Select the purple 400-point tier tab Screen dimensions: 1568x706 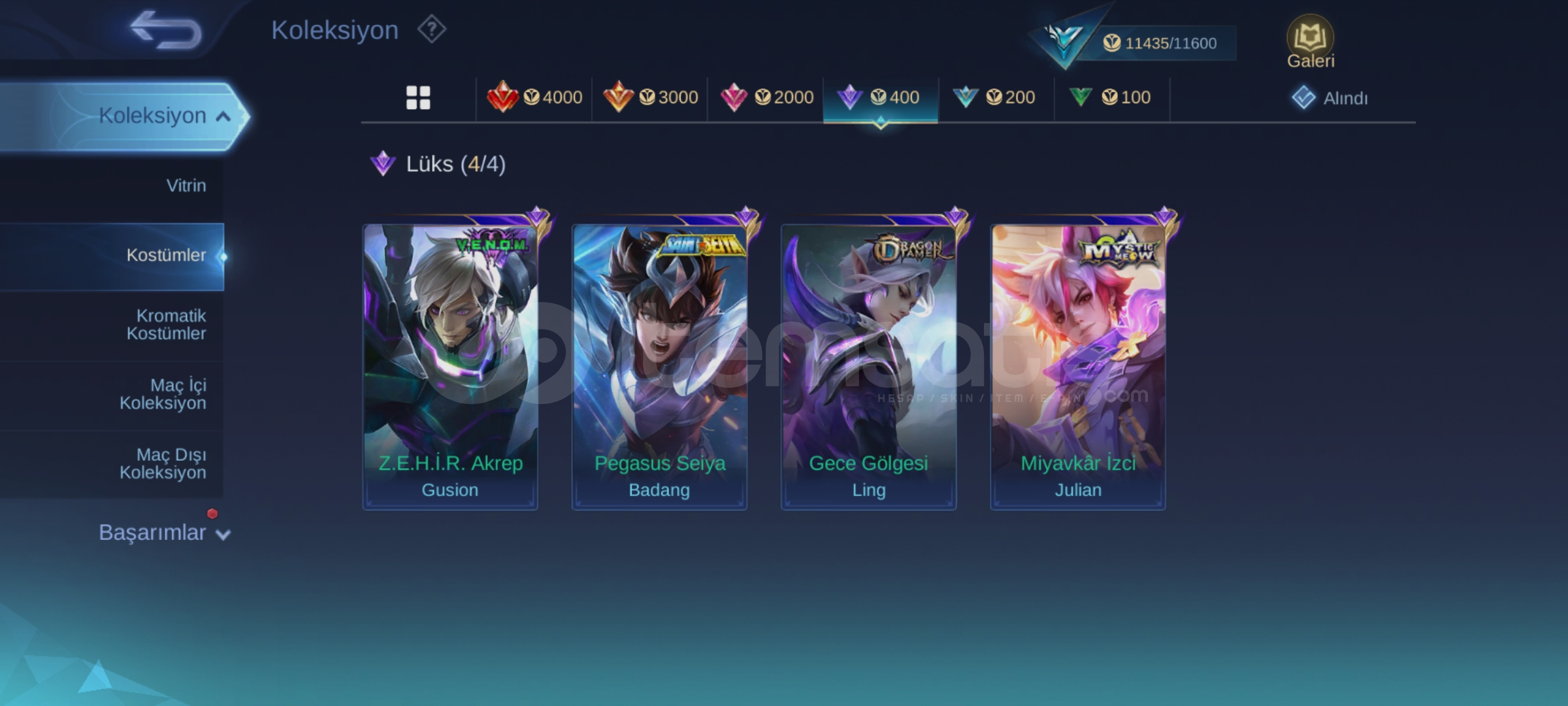click(880, 97)
